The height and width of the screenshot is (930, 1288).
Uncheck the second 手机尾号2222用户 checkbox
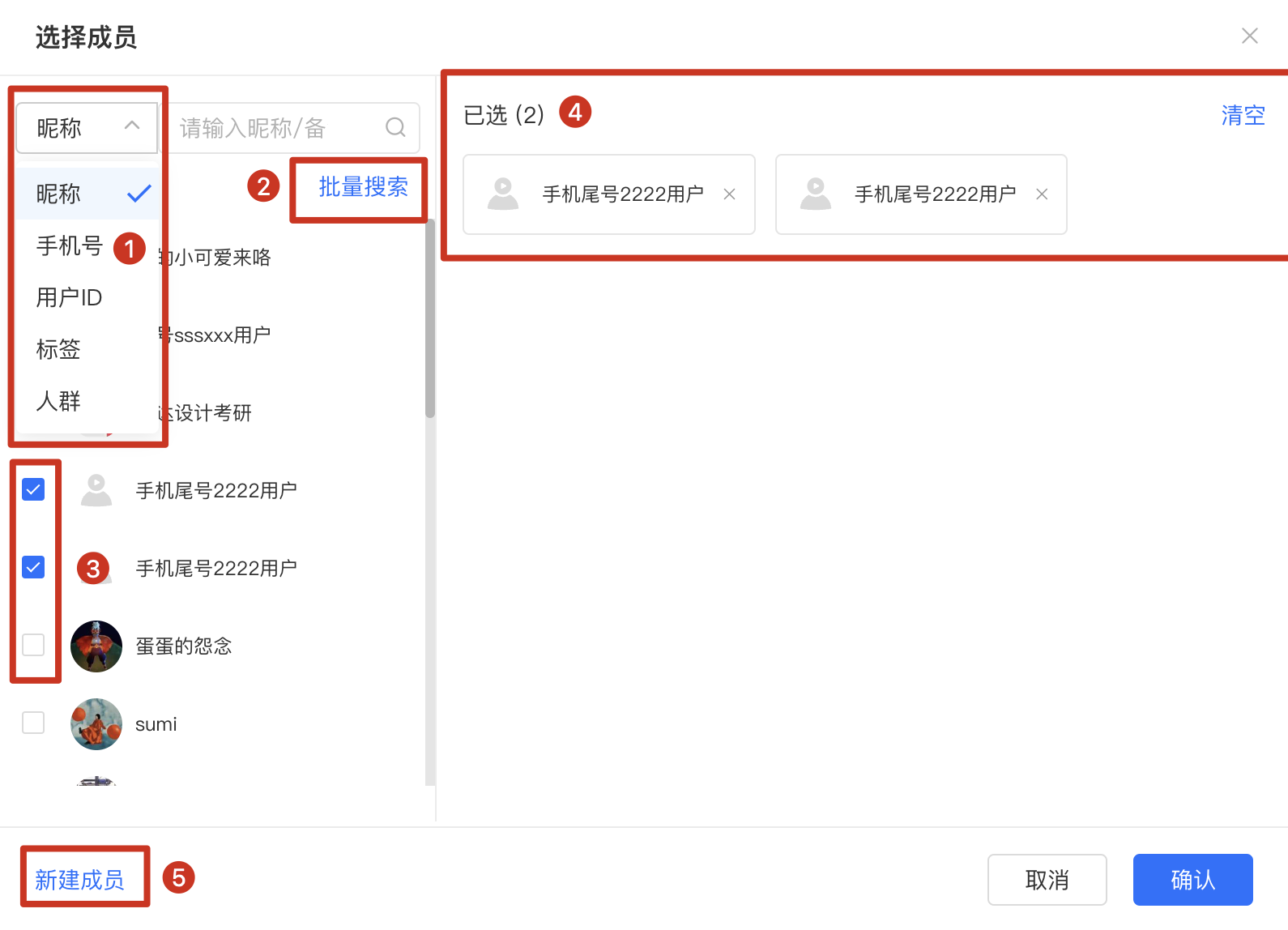click(33, 567)
